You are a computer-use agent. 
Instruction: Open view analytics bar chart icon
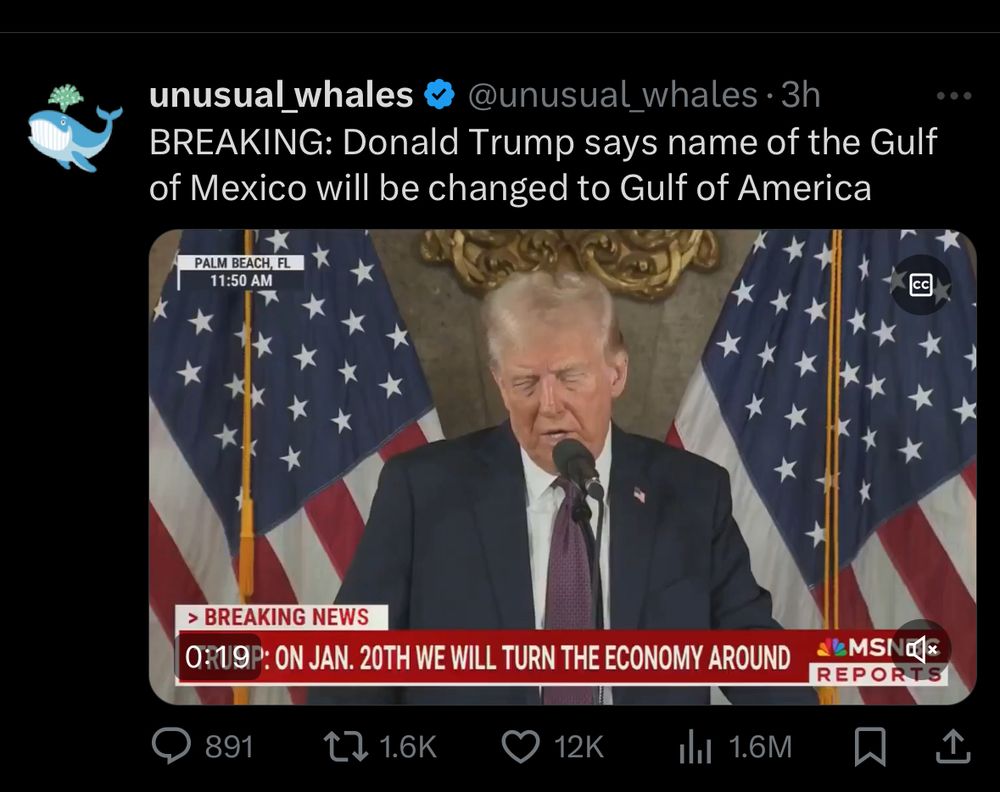click(x=695, y=747)
